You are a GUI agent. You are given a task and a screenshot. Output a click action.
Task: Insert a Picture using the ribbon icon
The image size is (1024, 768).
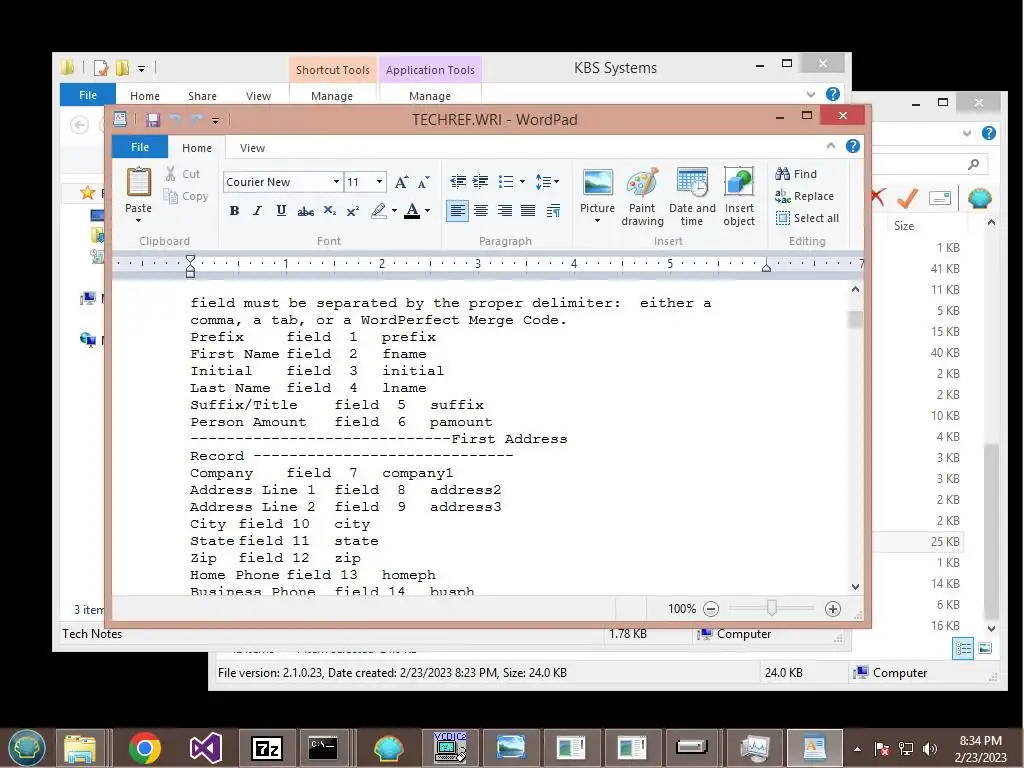click(x=598, y=183)
